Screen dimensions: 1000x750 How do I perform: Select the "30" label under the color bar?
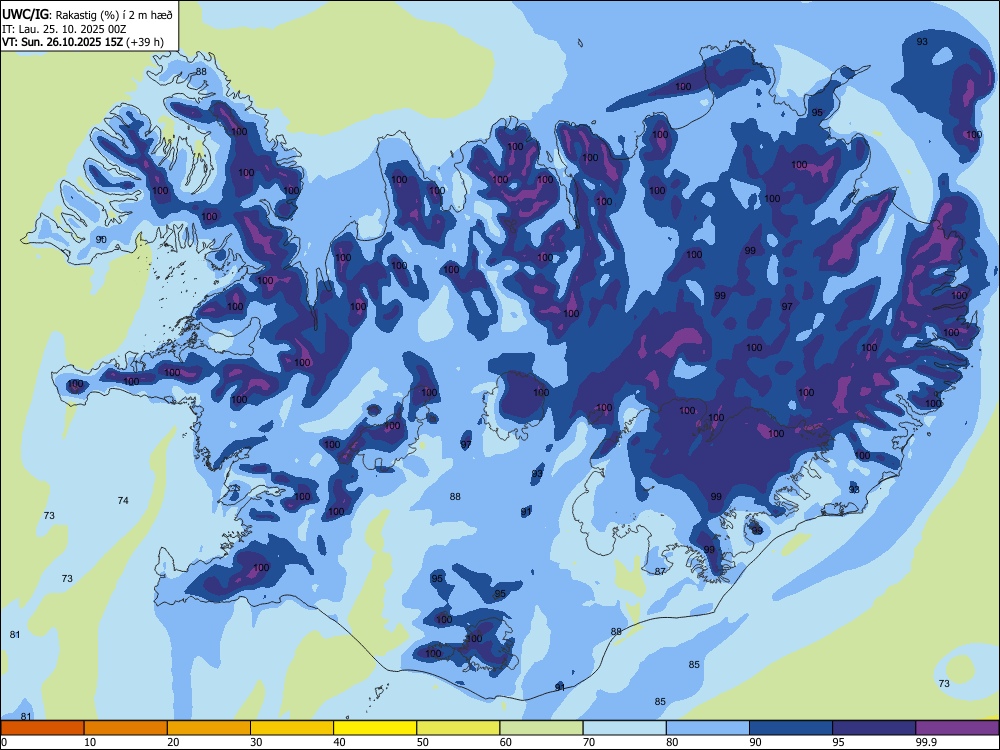(256, 742)
